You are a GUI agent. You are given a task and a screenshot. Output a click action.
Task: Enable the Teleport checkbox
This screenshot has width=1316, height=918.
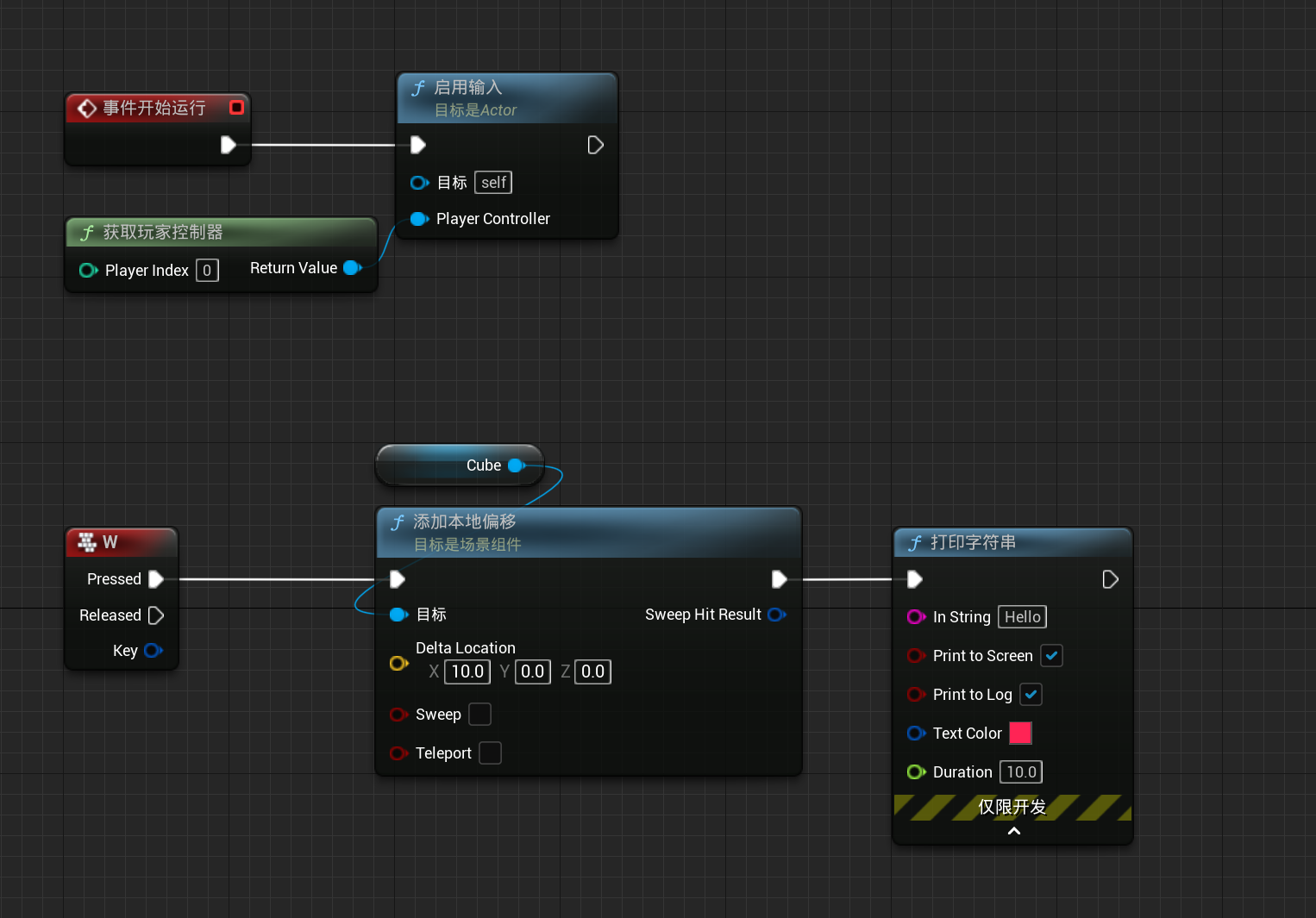490,753
